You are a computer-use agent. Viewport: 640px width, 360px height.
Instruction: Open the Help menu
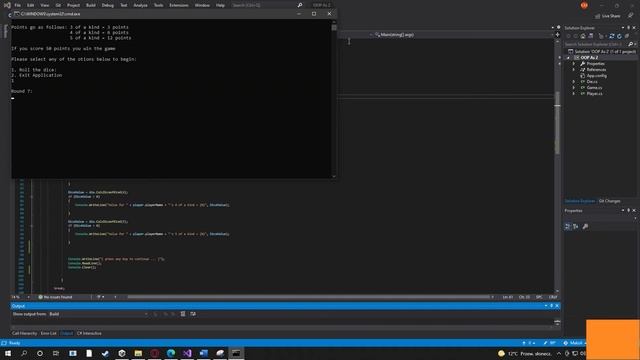(220, 5)
